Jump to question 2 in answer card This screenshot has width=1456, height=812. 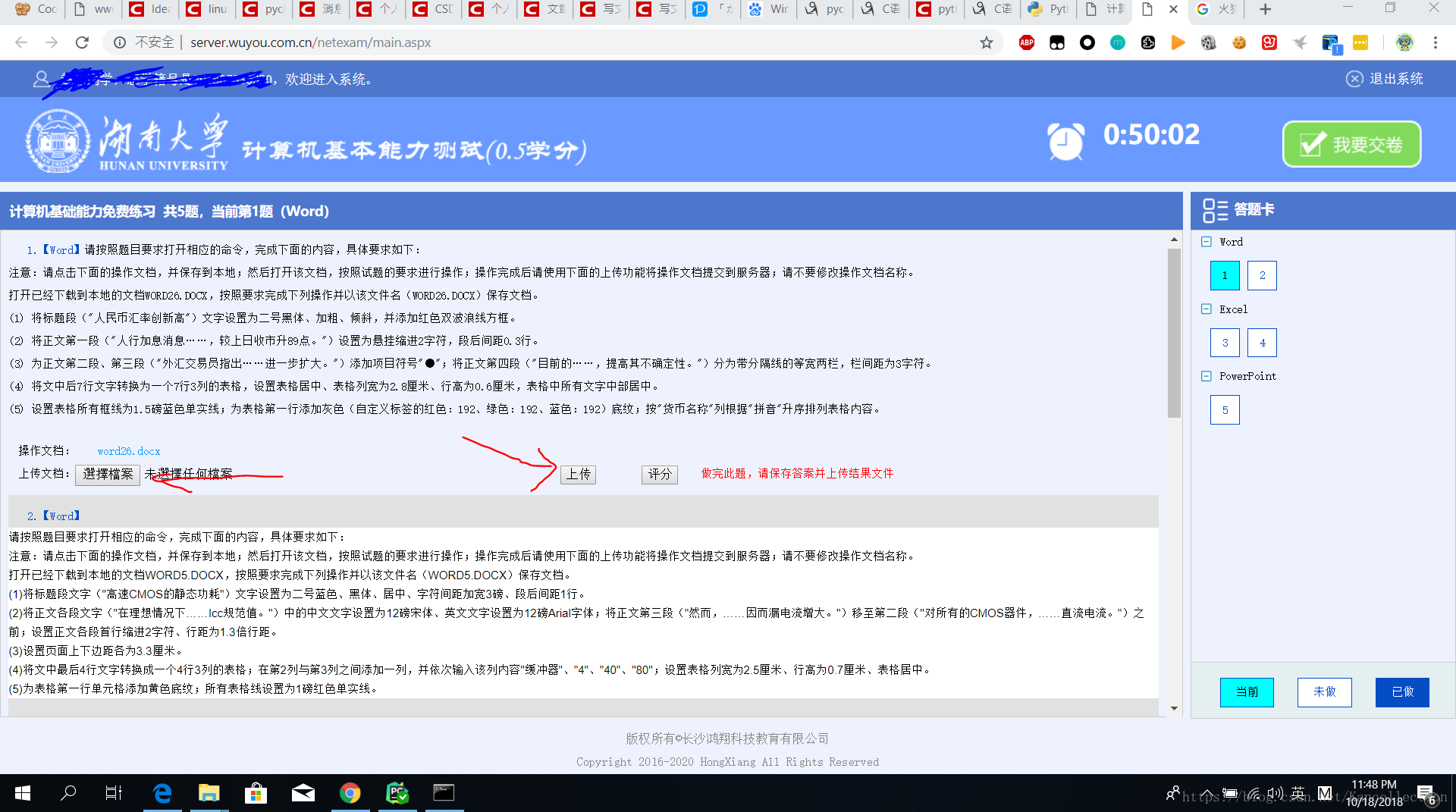tap(1263, 275)
